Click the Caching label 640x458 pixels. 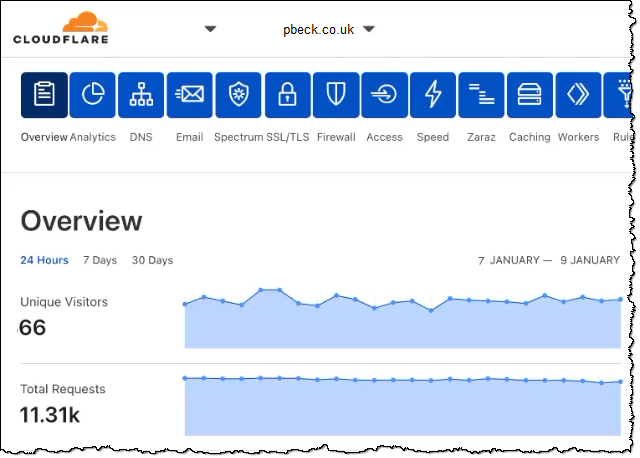tap(530, 137)
